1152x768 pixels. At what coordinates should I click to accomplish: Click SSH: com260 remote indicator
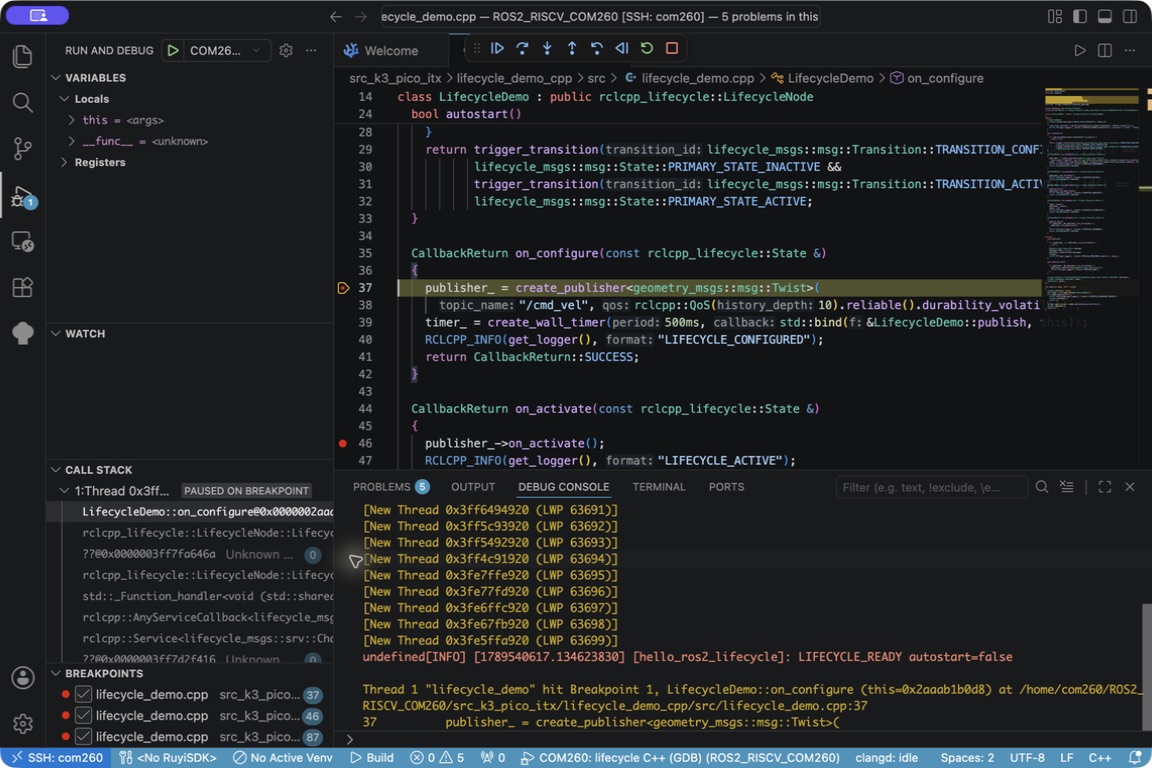pyautogui.click(x=57, y=758)
